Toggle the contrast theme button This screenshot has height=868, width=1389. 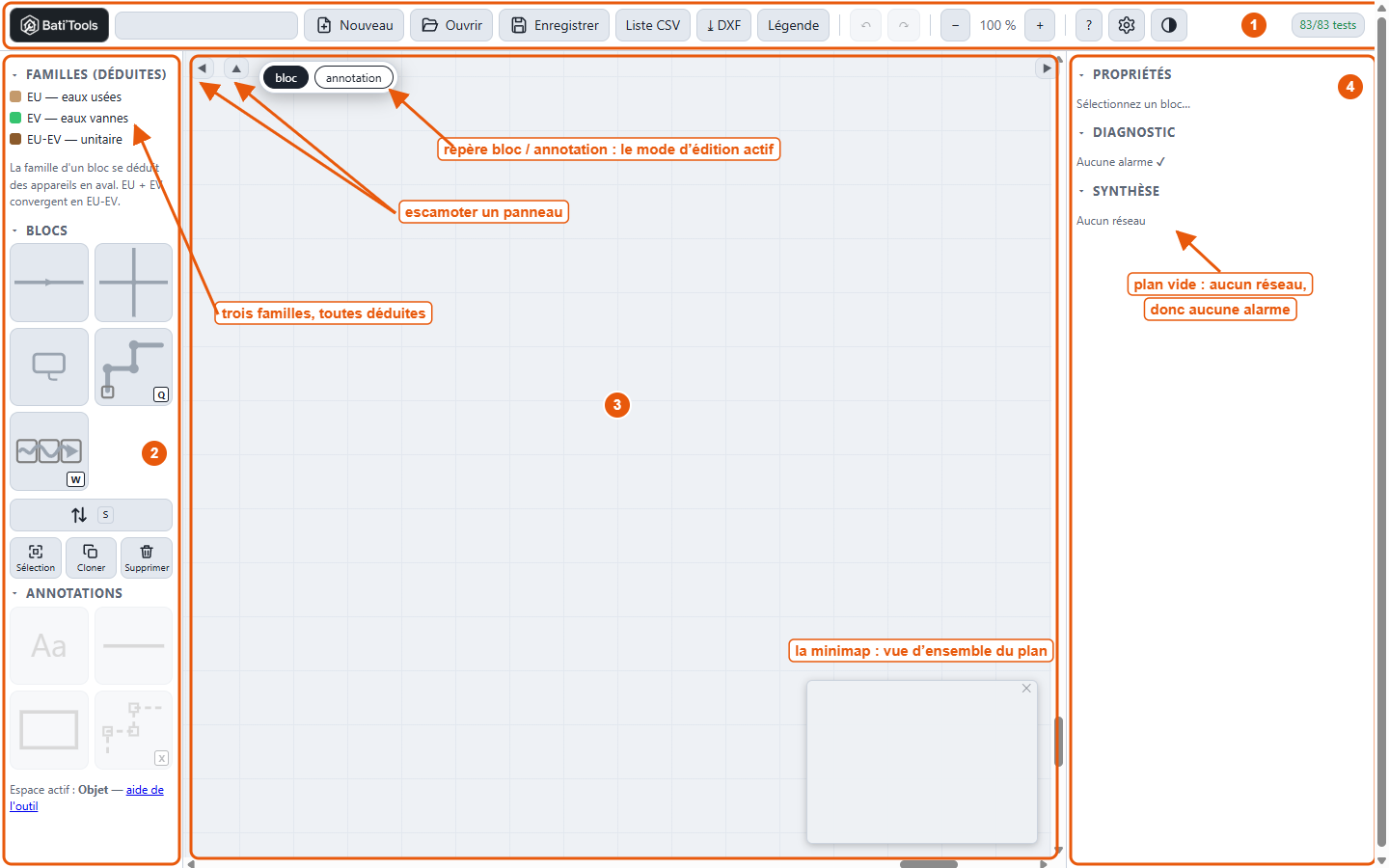pyautogui.click(x=1169, y=25)
